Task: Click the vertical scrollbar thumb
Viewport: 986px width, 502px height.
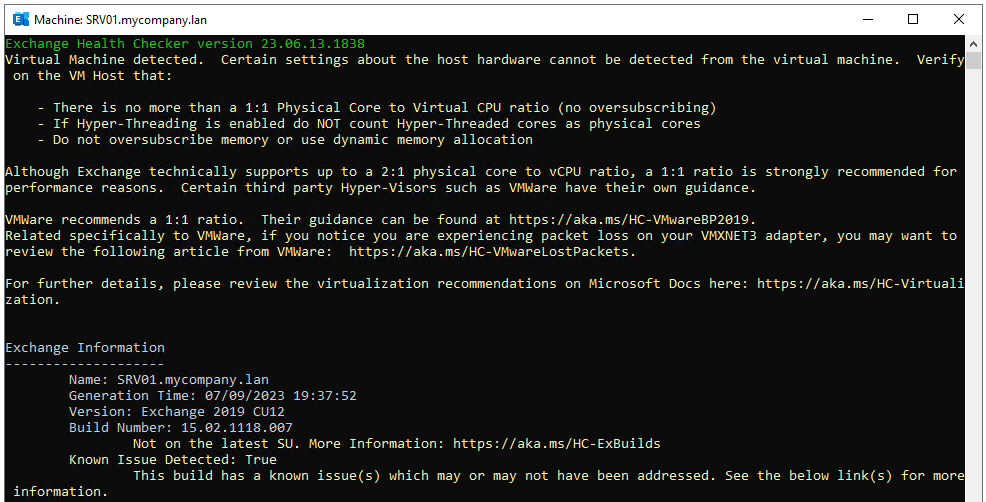Action: coord(973,60)
